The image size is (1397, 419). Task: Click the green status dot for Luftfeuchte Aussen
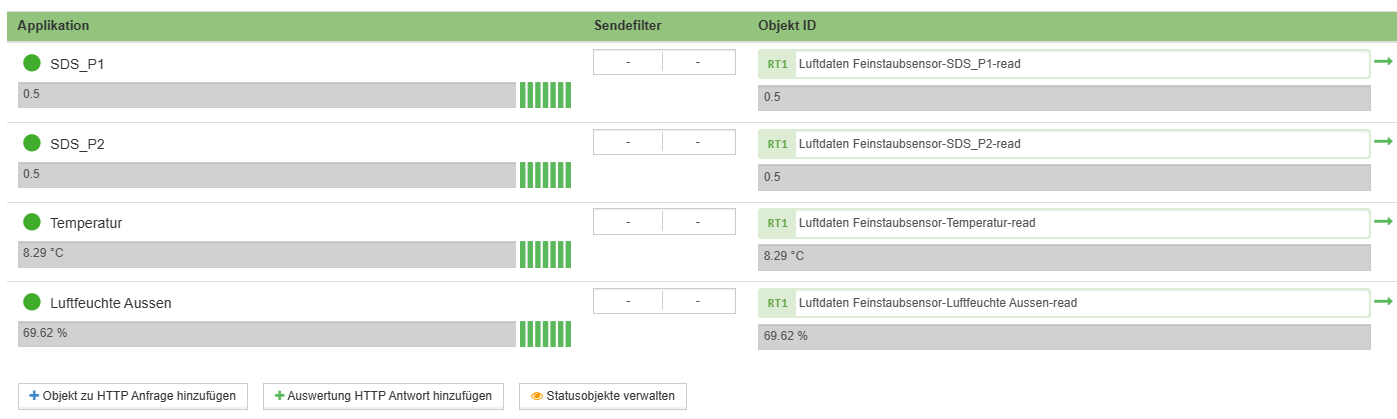(x=32, y=301)
